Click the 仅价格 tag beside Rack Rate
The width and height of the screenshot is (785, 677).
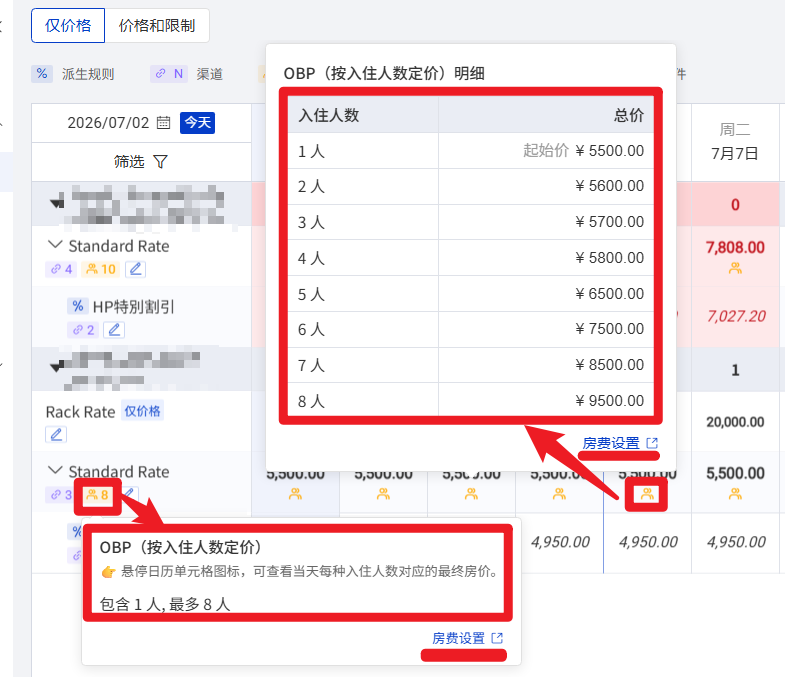tap(142, 411)
